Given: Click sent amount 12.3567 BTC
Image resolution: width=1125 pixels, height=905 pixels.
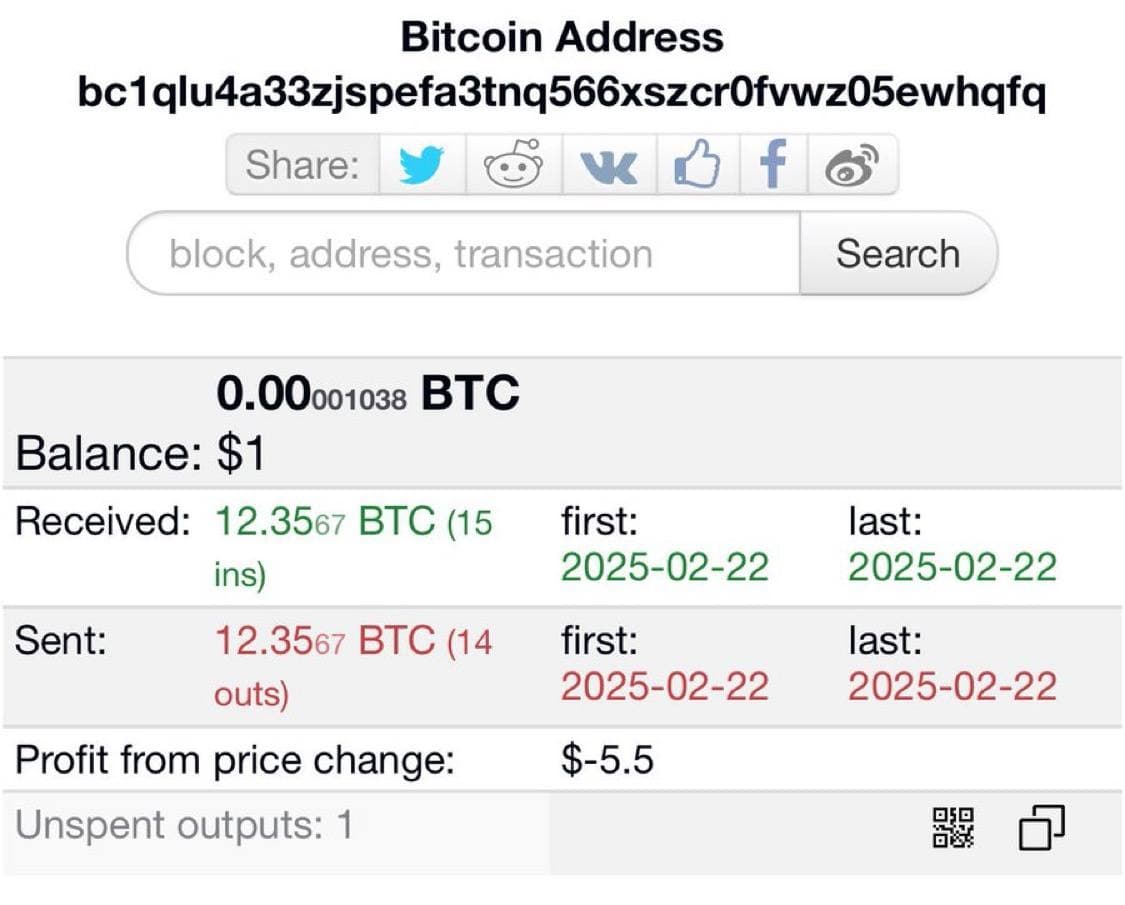Looking at the screenshot, I should (326, 641).
